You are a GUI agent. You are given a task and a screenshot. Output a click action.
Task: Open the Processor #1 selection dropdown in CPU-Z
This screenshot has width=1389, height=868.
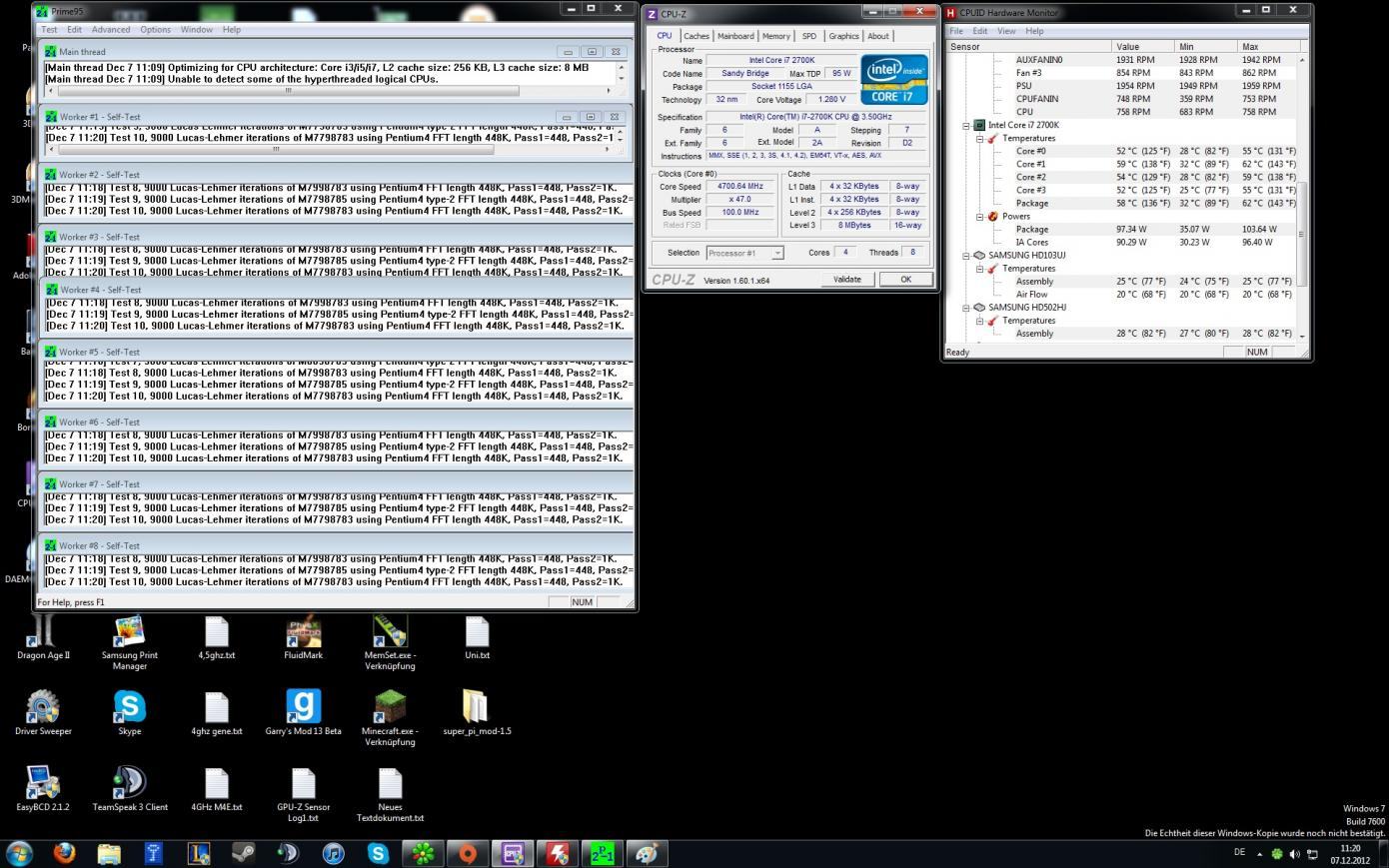[745, 253]
